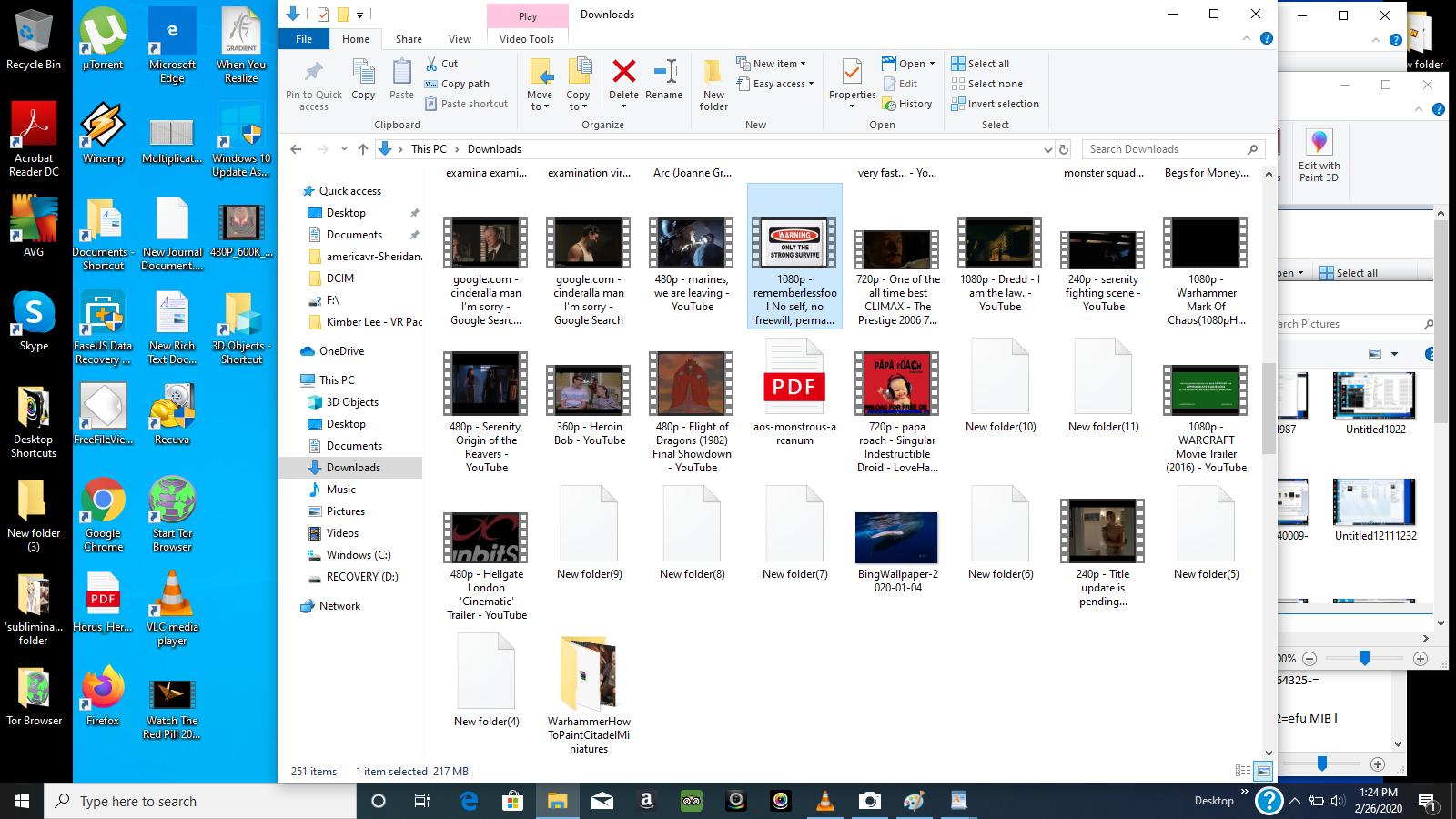
Task: Open Pictures in navigation pane
Action: [345, 511]
